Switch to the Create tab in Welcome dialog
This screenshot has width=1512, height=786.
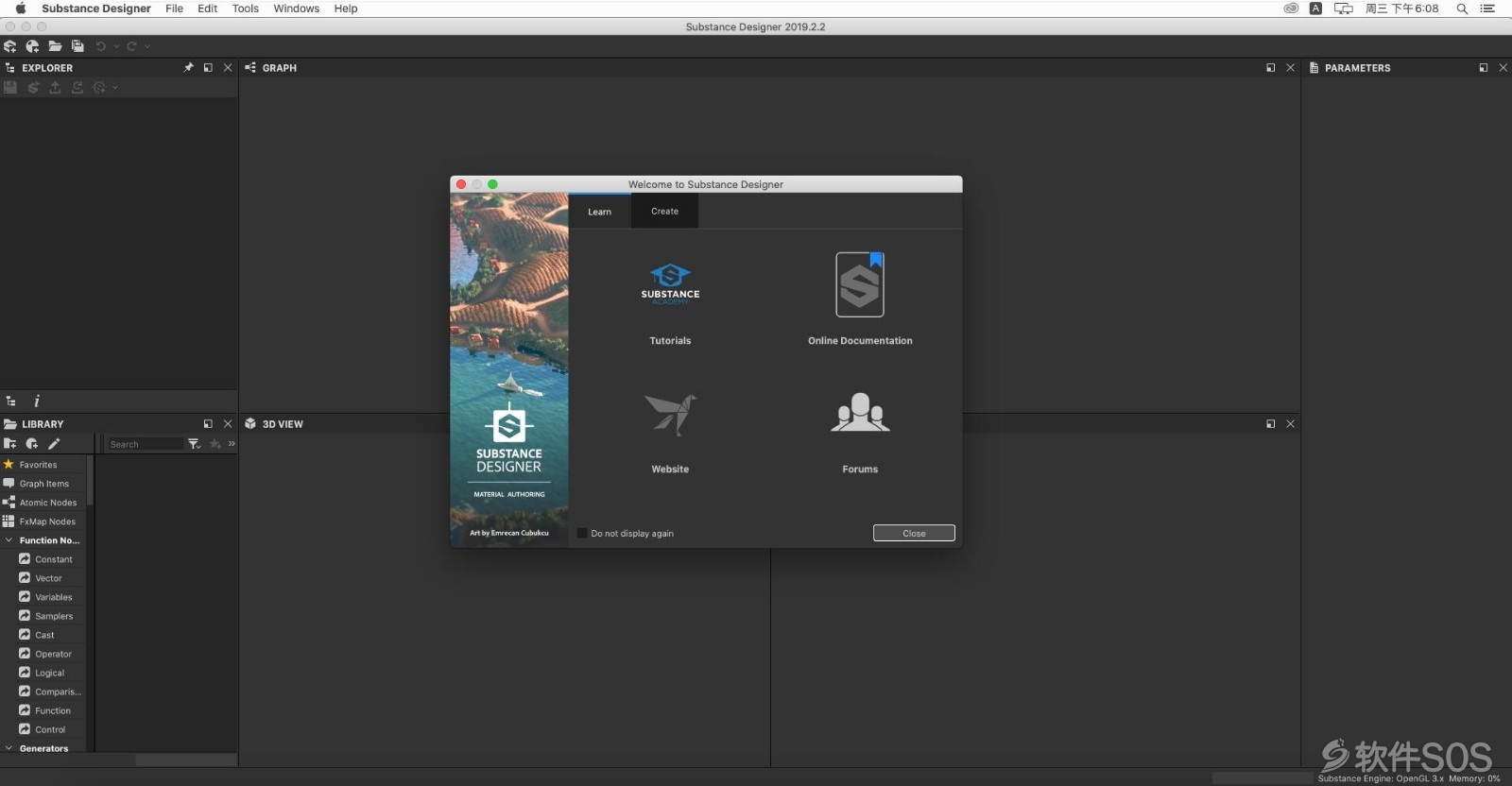(x=664, y=212)
